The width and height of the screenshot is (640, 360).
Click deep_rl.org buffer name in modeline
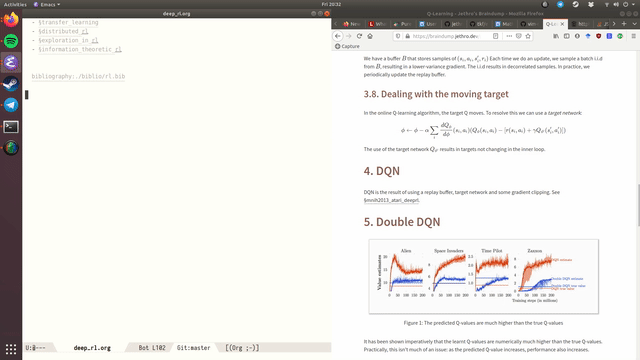tap(92, 348)
